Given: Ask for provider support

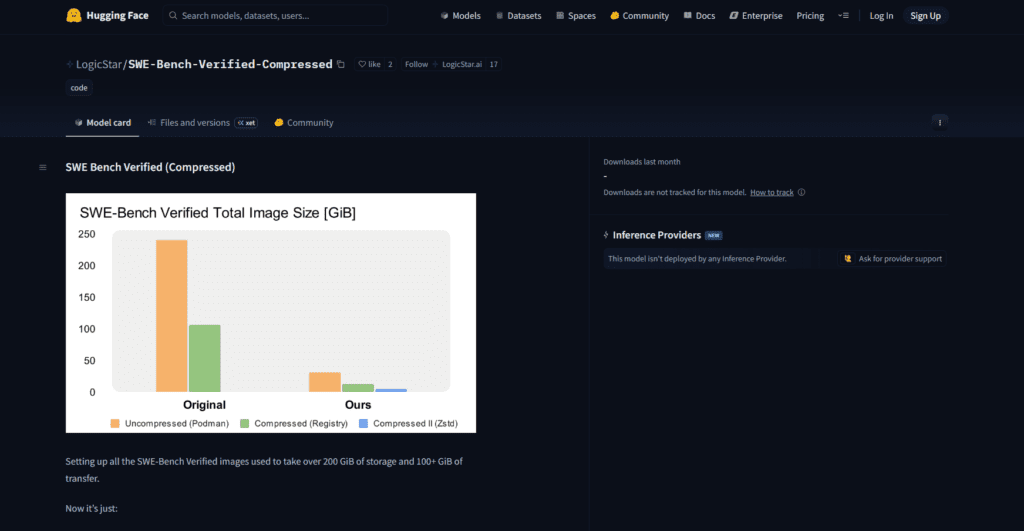Looking at the screenshot, I should 893,259.
